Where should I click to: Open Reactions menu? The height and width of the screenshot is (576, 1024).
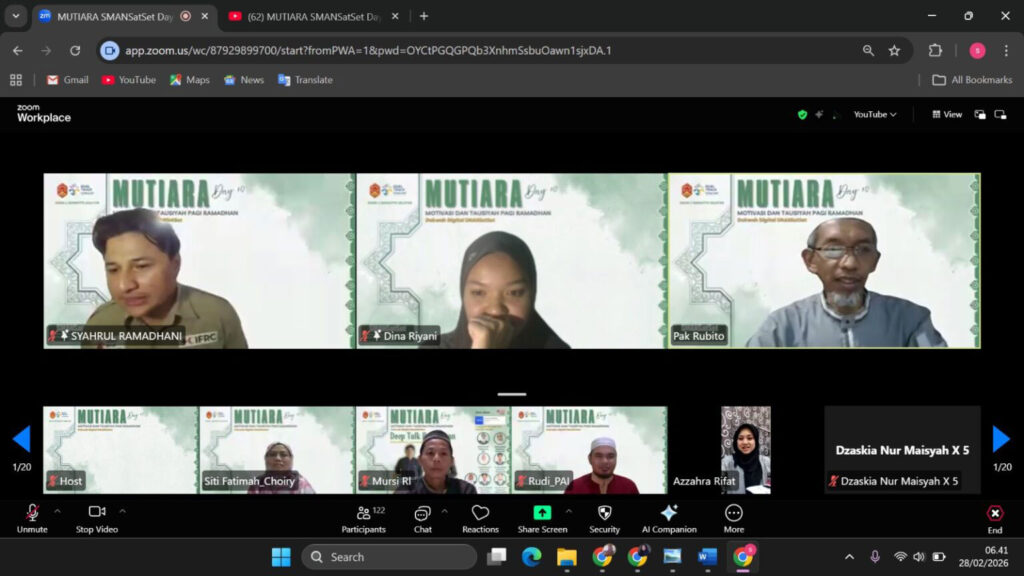point(480,518)
